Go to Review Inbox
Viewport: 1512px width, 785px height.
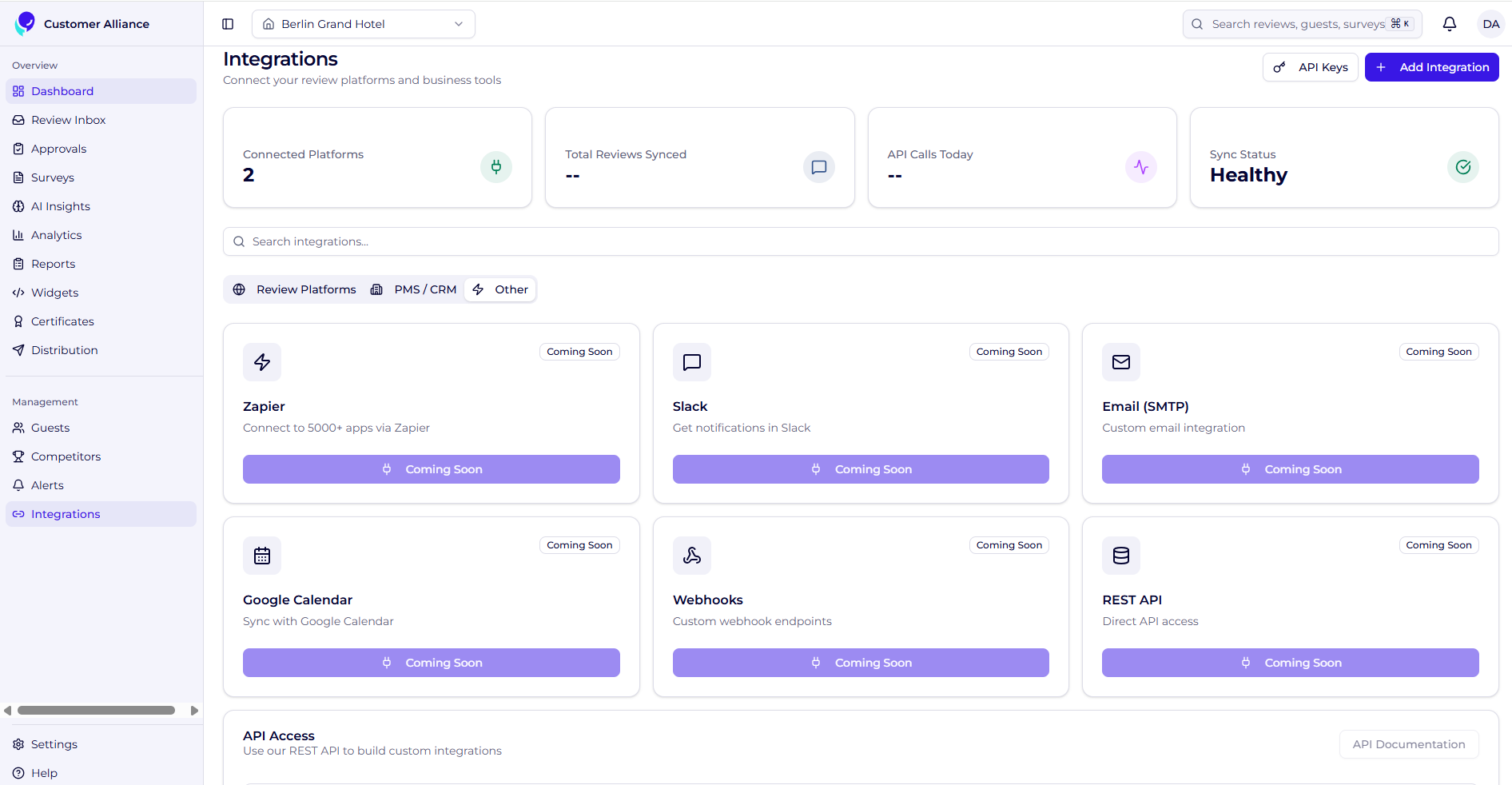[101, 120]
